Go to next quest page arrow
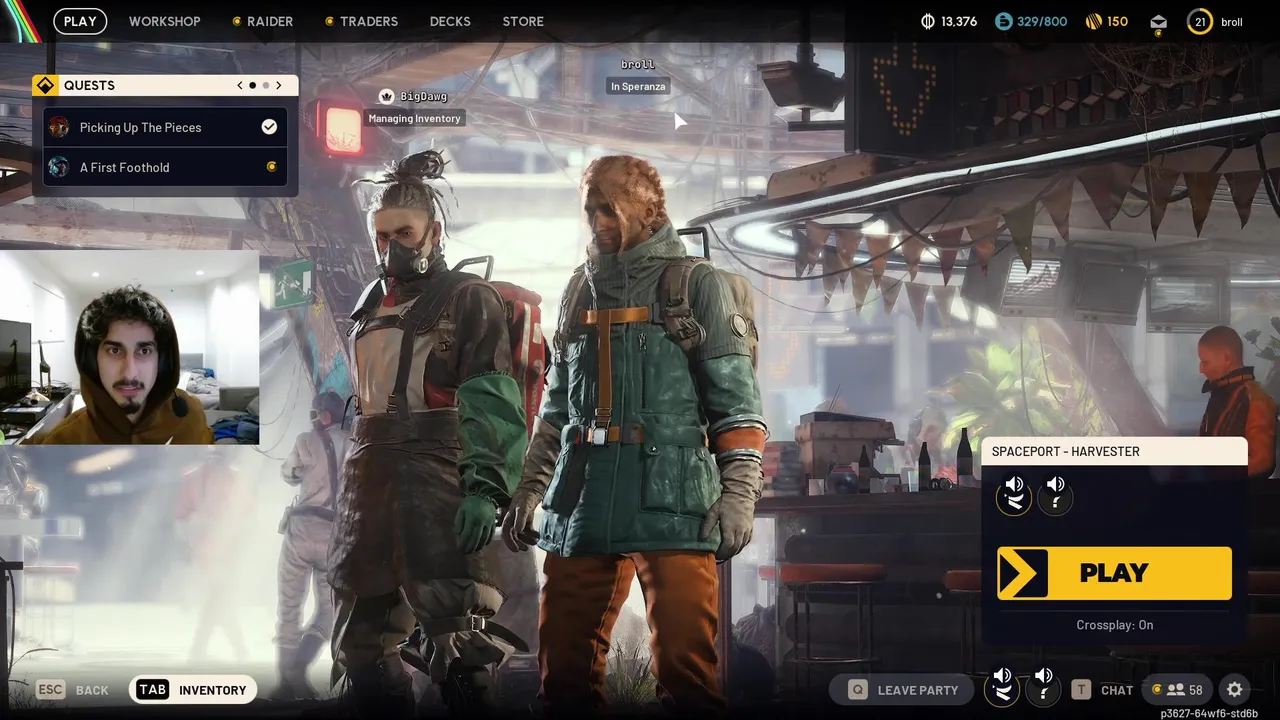The height and width of the screenshot is (720, 1280). tap(279, 85)
